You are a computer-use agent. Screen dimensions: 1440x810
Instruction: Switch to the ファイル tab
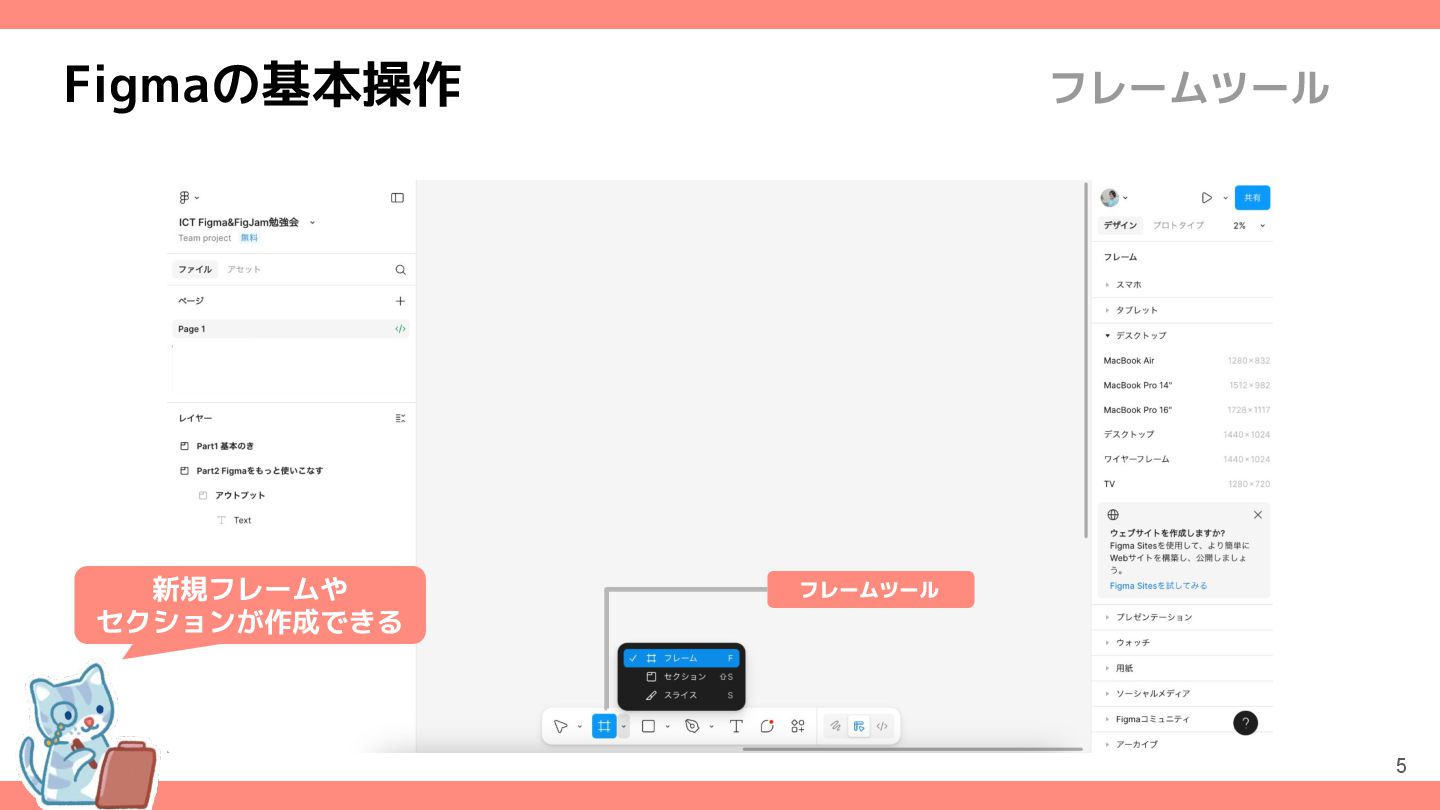195,269
